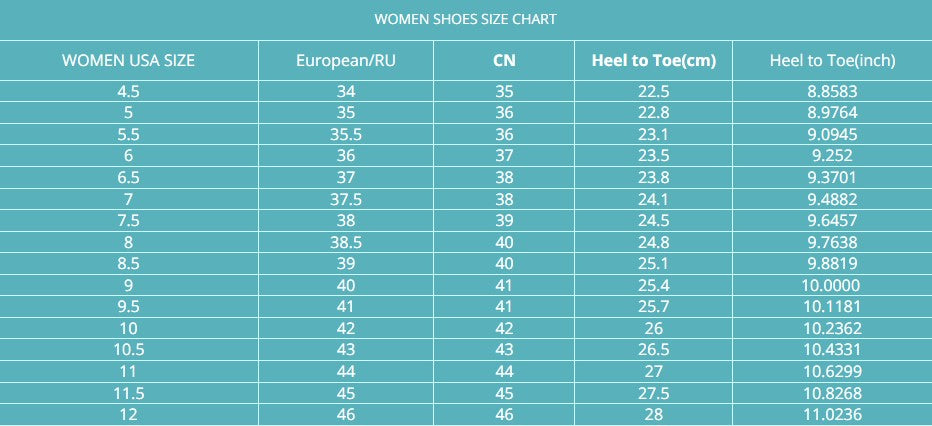Click European size 35.5 cell
932x426 pixels.
(x=346, y=134)
